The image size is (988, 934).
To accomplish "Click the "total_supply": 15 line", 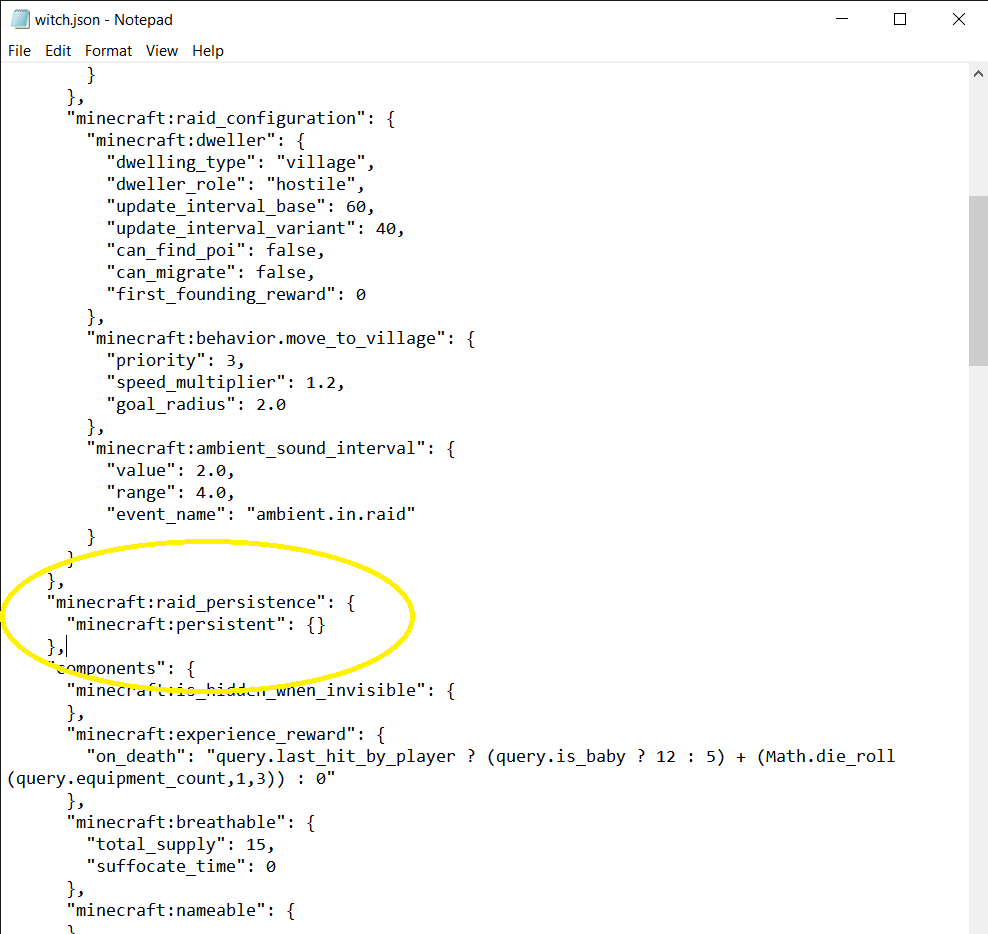I will [181, 845].
